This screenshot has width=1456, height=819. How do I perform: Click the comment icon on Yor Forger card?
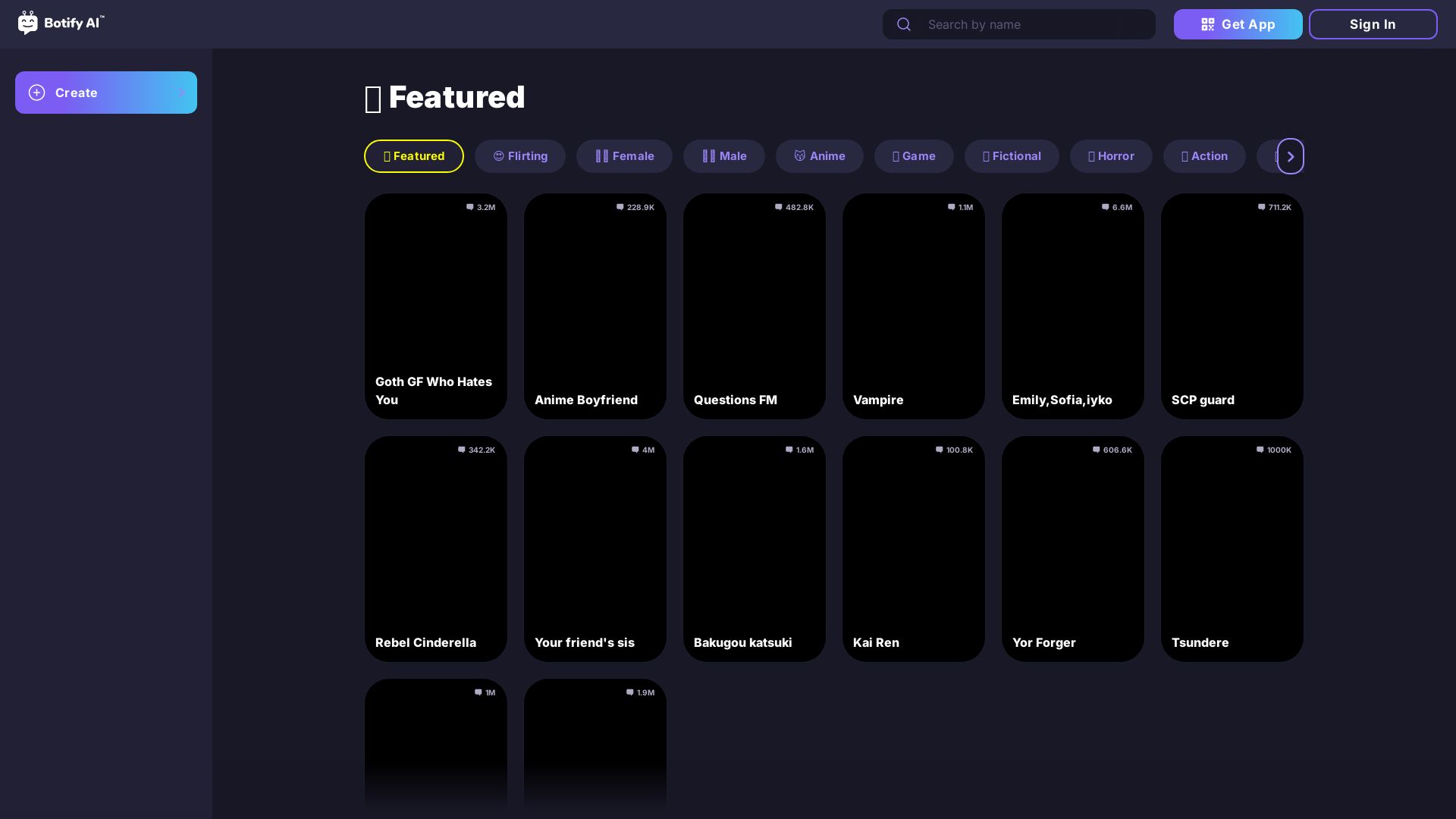point(1097,450)
